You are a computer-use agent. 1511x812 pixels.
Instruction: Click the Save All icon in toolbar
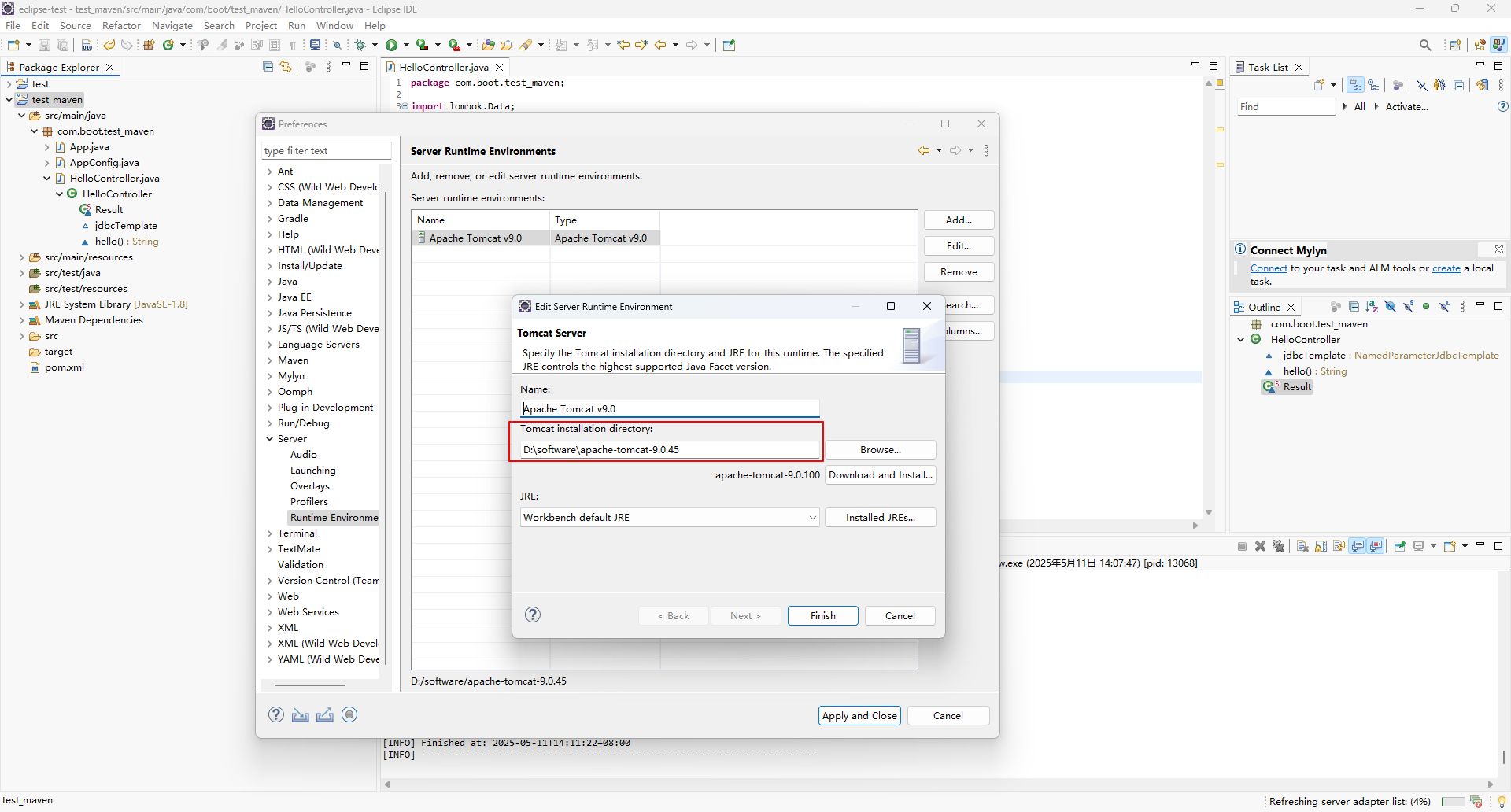pyautogui.click(x=63, y=45)
